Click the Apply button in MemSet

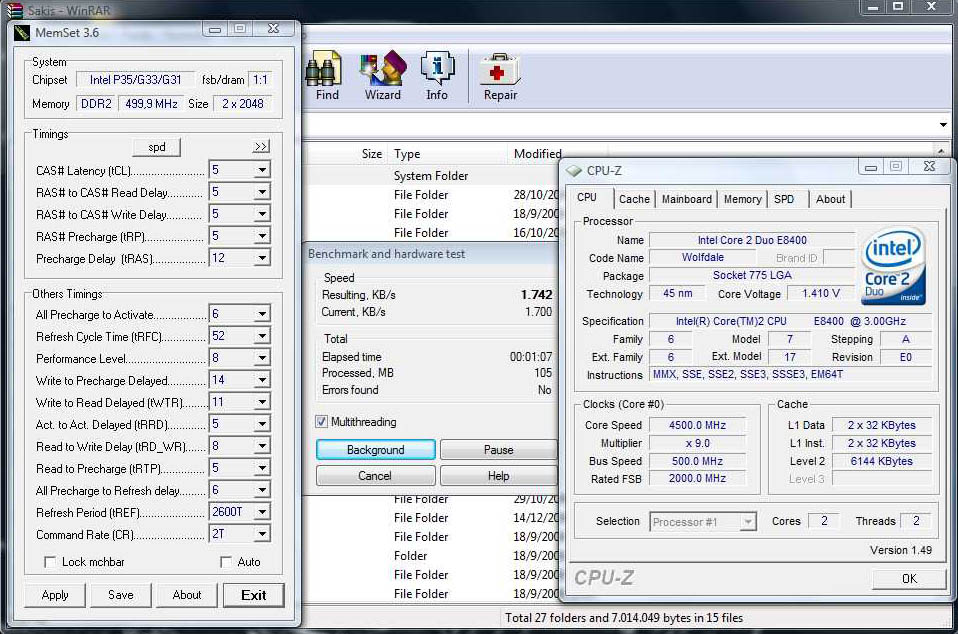pyautogui.click(x=55, y=595)
